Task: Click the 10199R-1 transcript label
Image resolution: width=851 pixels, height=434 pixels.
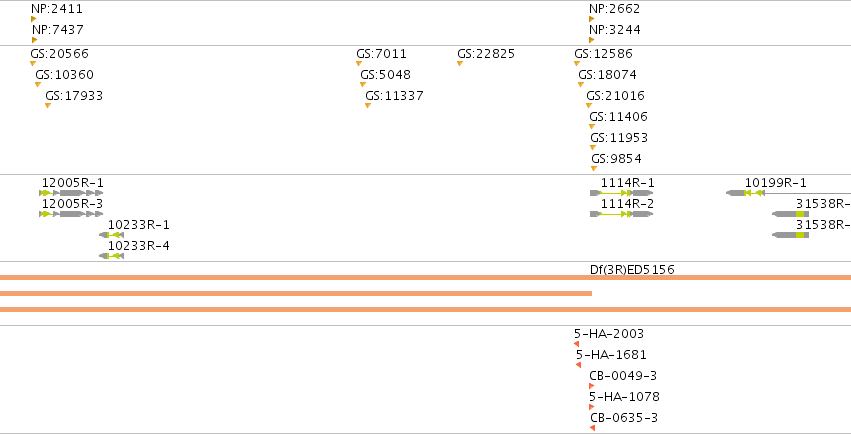Action: point(776,183)
